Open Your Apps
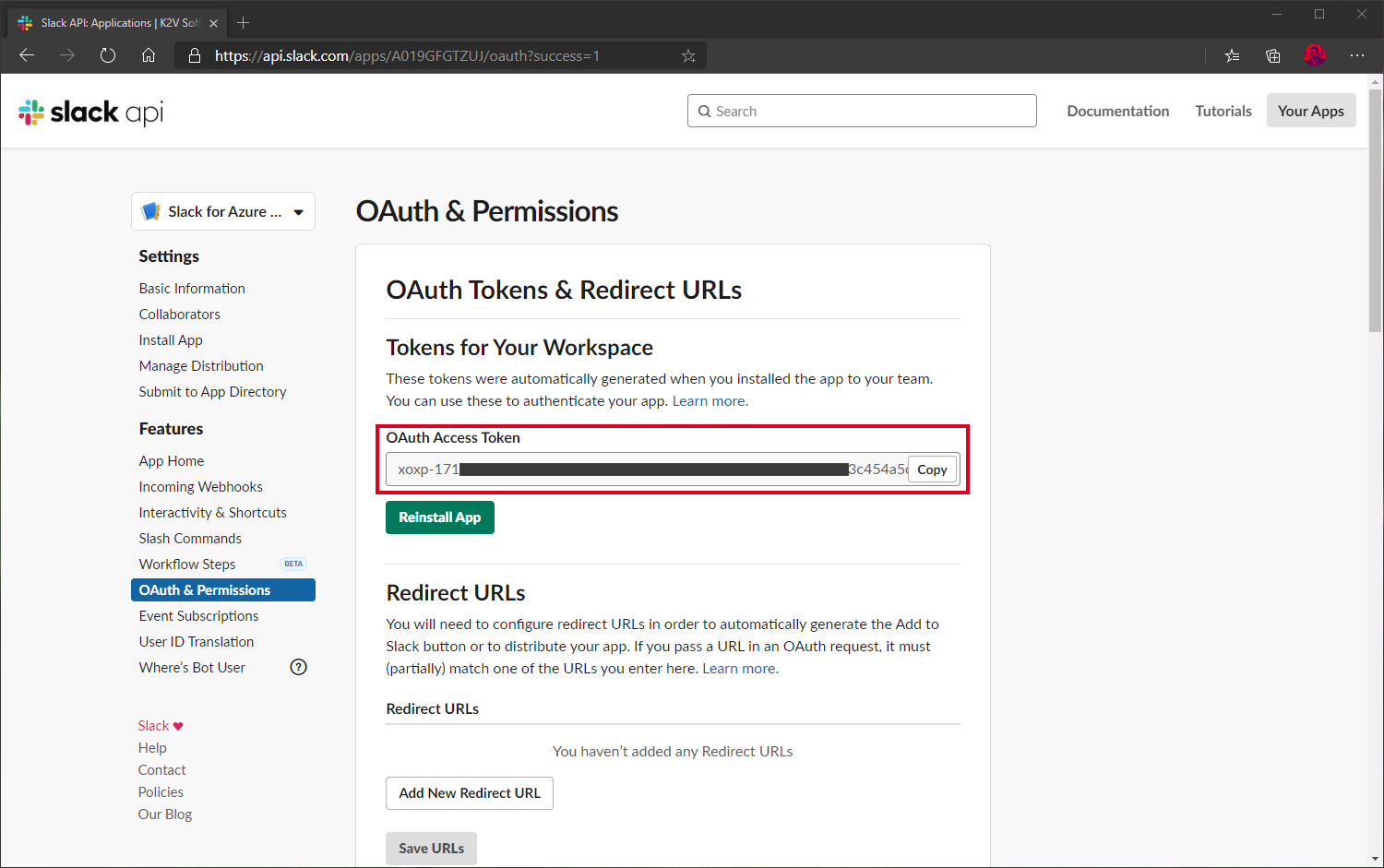The width and height of the screenshot is (1384, 868). pos(1311,111)
